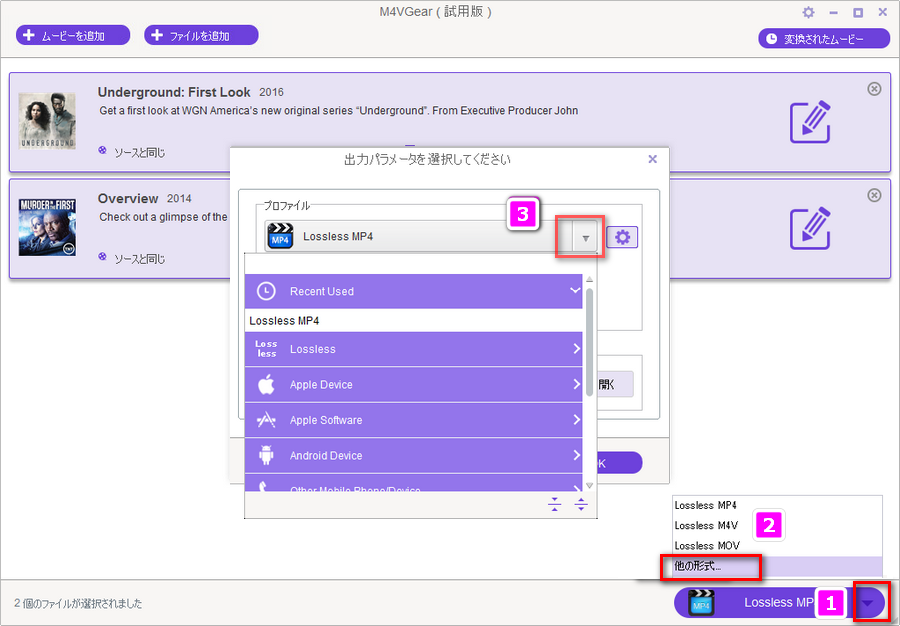Add movies with the ムービーを追加 button

(x=73, y=36)
